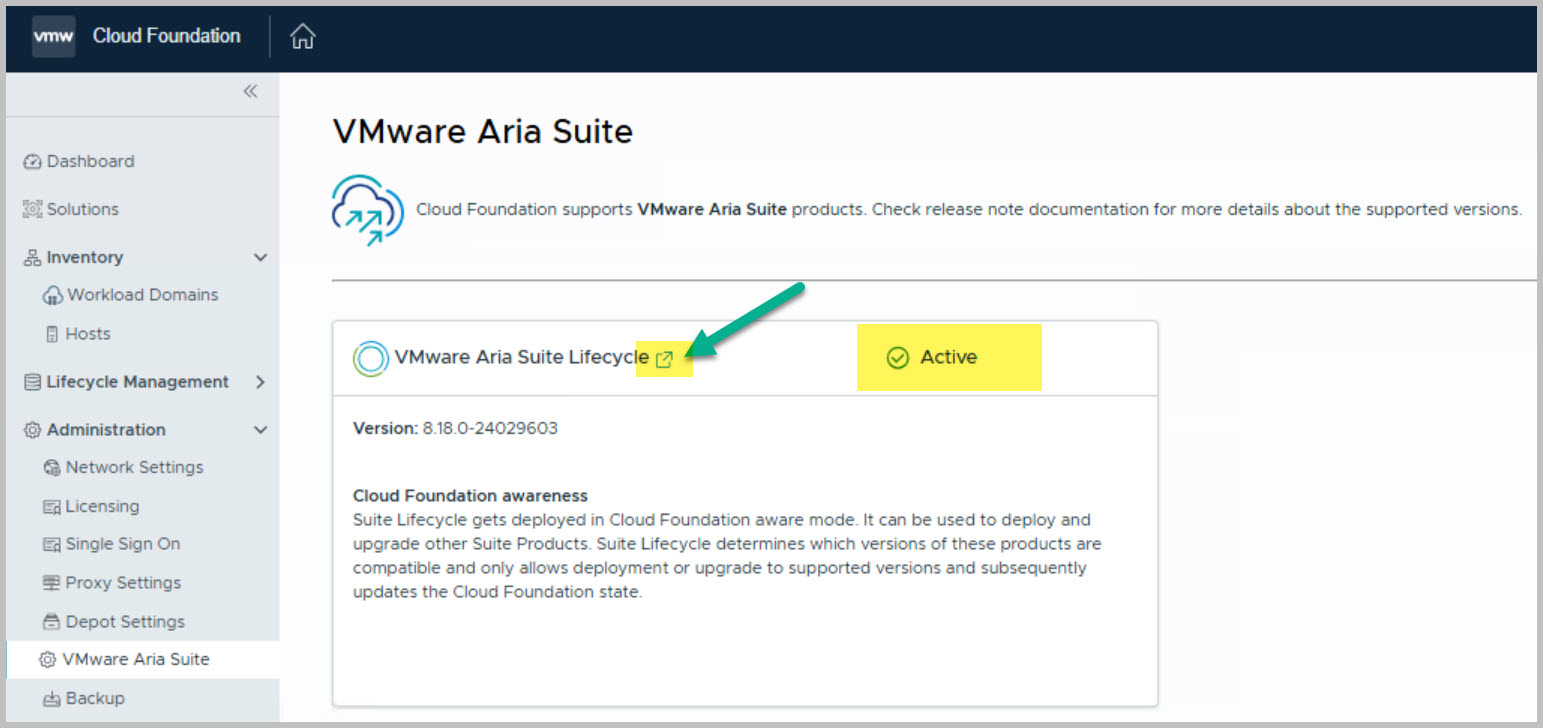Click the Aria Suite cloud icon

[367, 209]
